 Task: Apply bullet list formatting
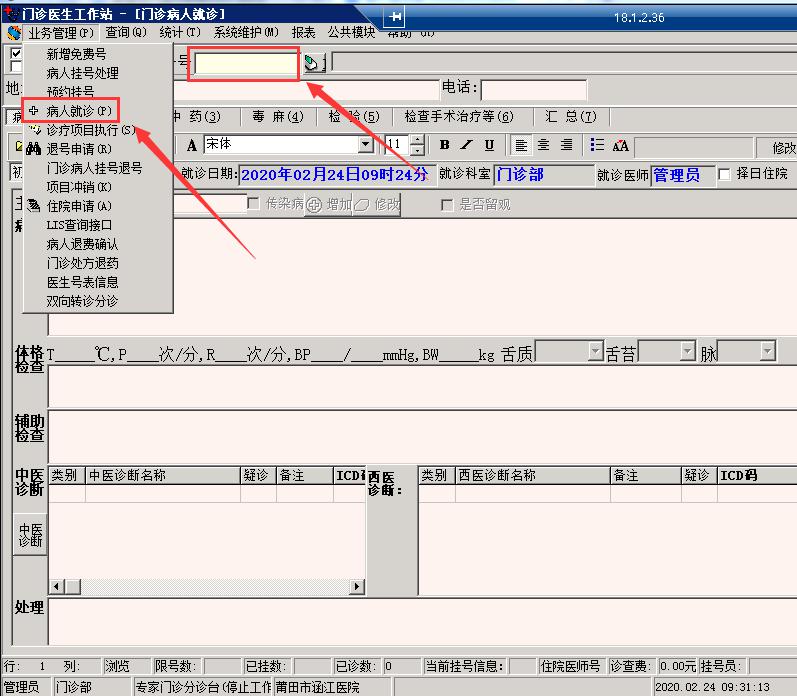click(597, 145)
